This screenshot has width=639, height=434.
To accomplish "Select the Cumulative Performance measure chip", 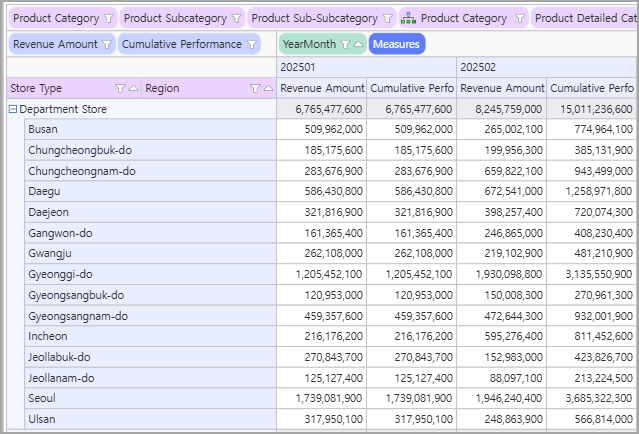I will [189, 44].
